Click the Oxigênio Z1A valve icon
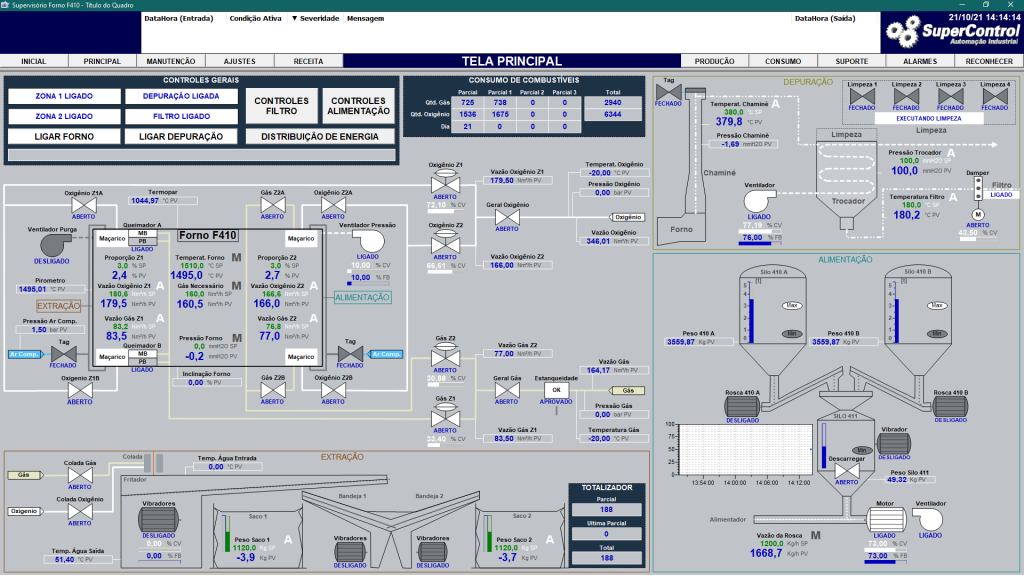The height and width of the screenshot is (576, 1024). tap(84, 205)
